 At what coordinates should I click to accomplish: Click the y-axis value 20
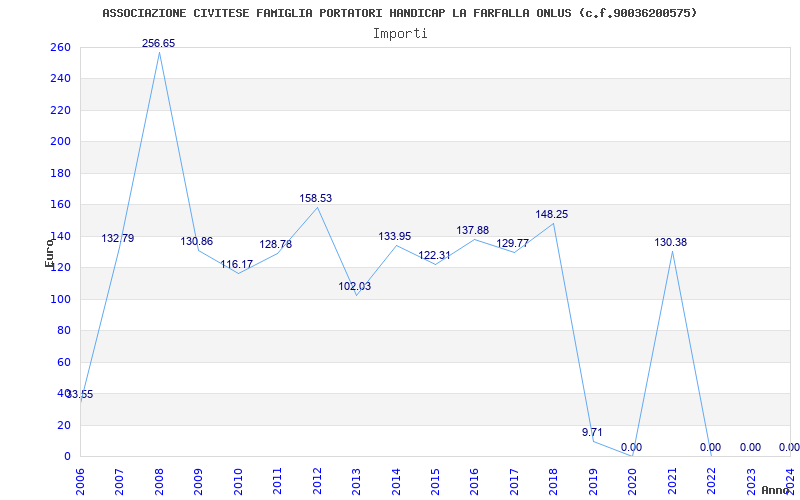(64, 425)
